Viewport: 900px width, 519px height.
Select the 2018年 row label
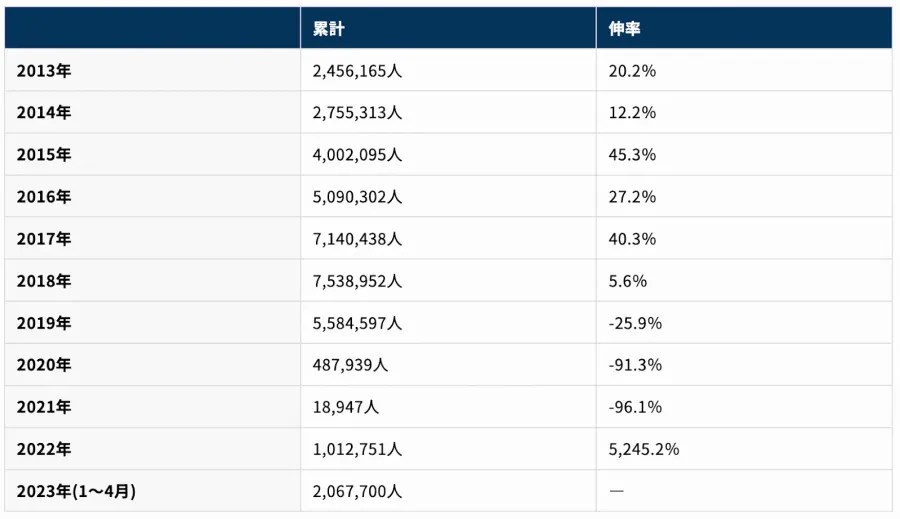point(44,281)
